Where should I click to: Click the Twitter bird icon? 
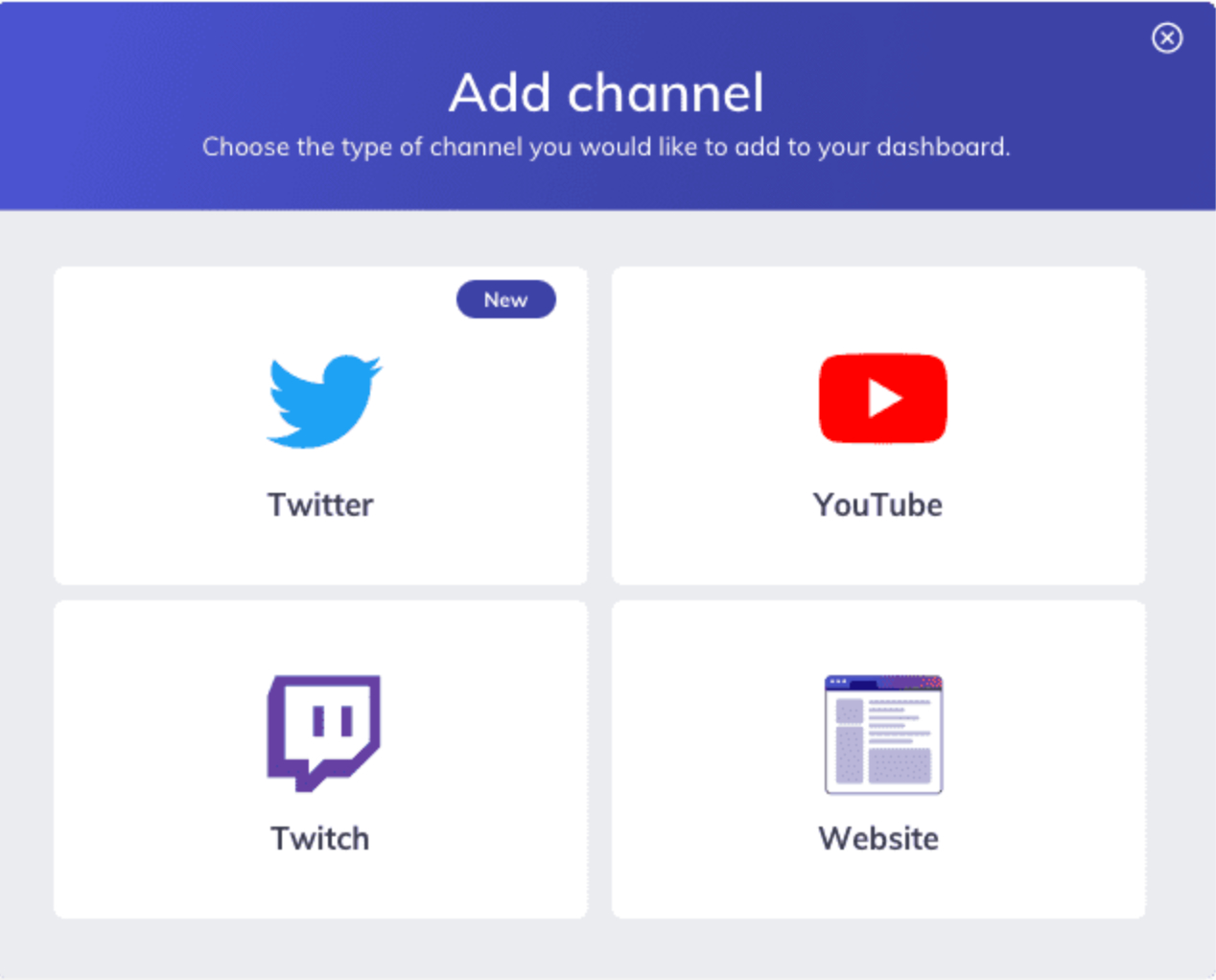[323, 401]
